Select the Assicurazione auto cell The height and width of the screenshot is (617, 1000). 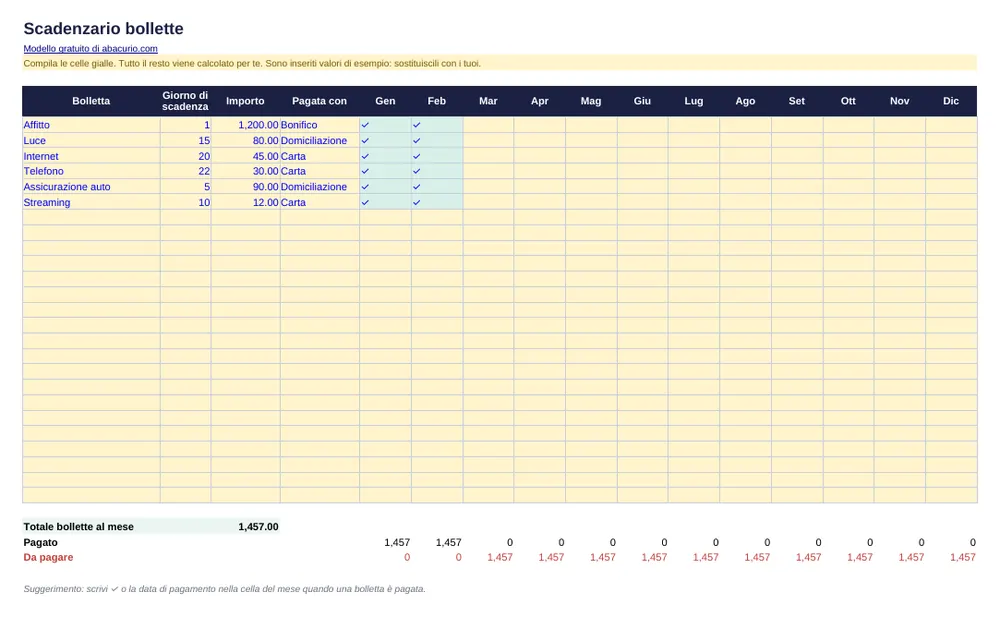(x=91, y=187)
